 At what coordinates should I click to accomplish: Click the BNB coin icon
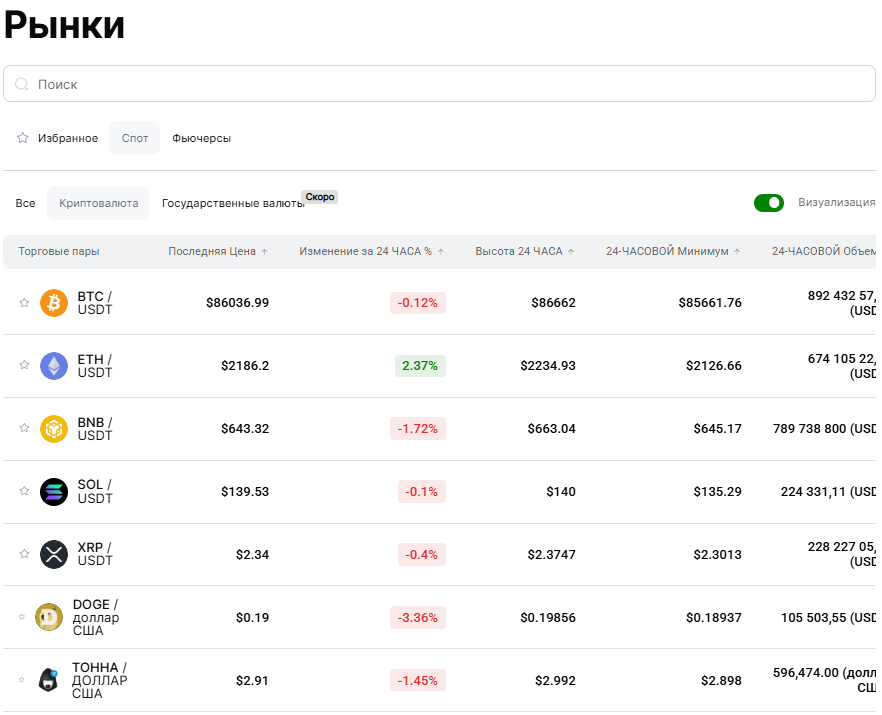click(x=54, y=429)
